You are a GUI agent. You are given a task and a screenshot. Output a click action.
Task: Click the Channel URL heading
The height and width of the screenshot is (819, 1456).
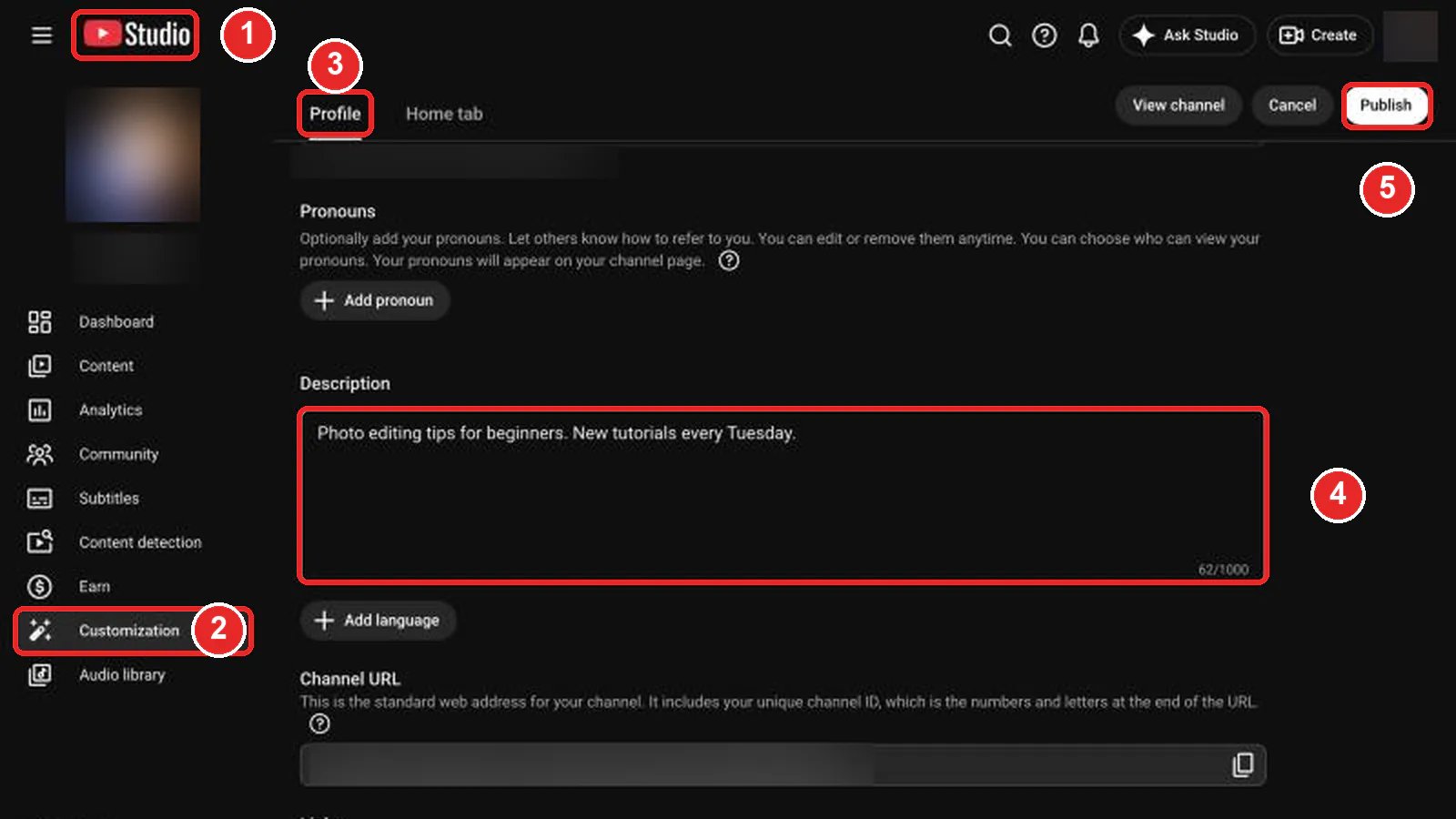pos(350,679)
